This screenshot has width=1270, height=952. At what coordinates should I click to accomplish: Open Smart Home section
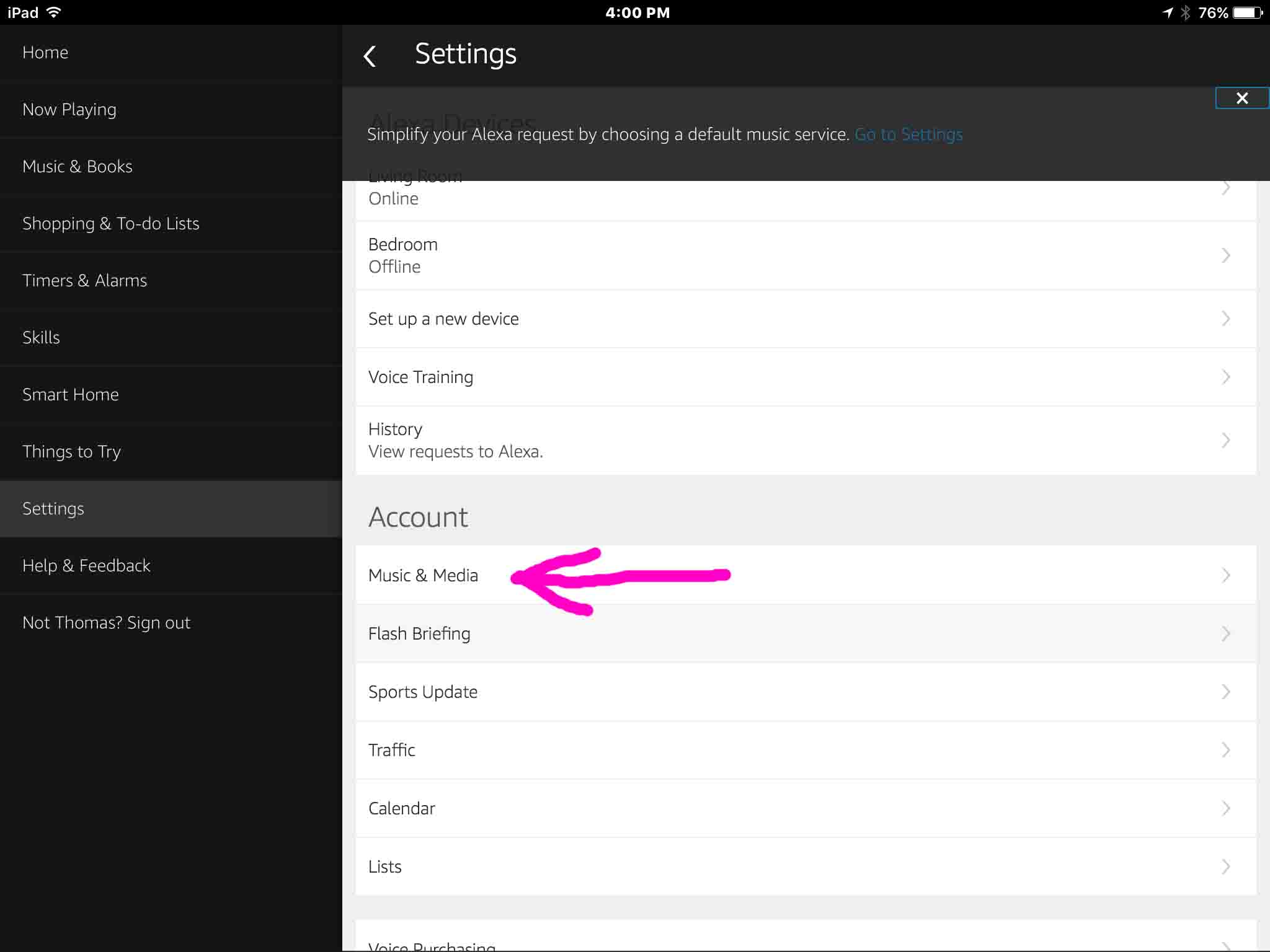171,395
